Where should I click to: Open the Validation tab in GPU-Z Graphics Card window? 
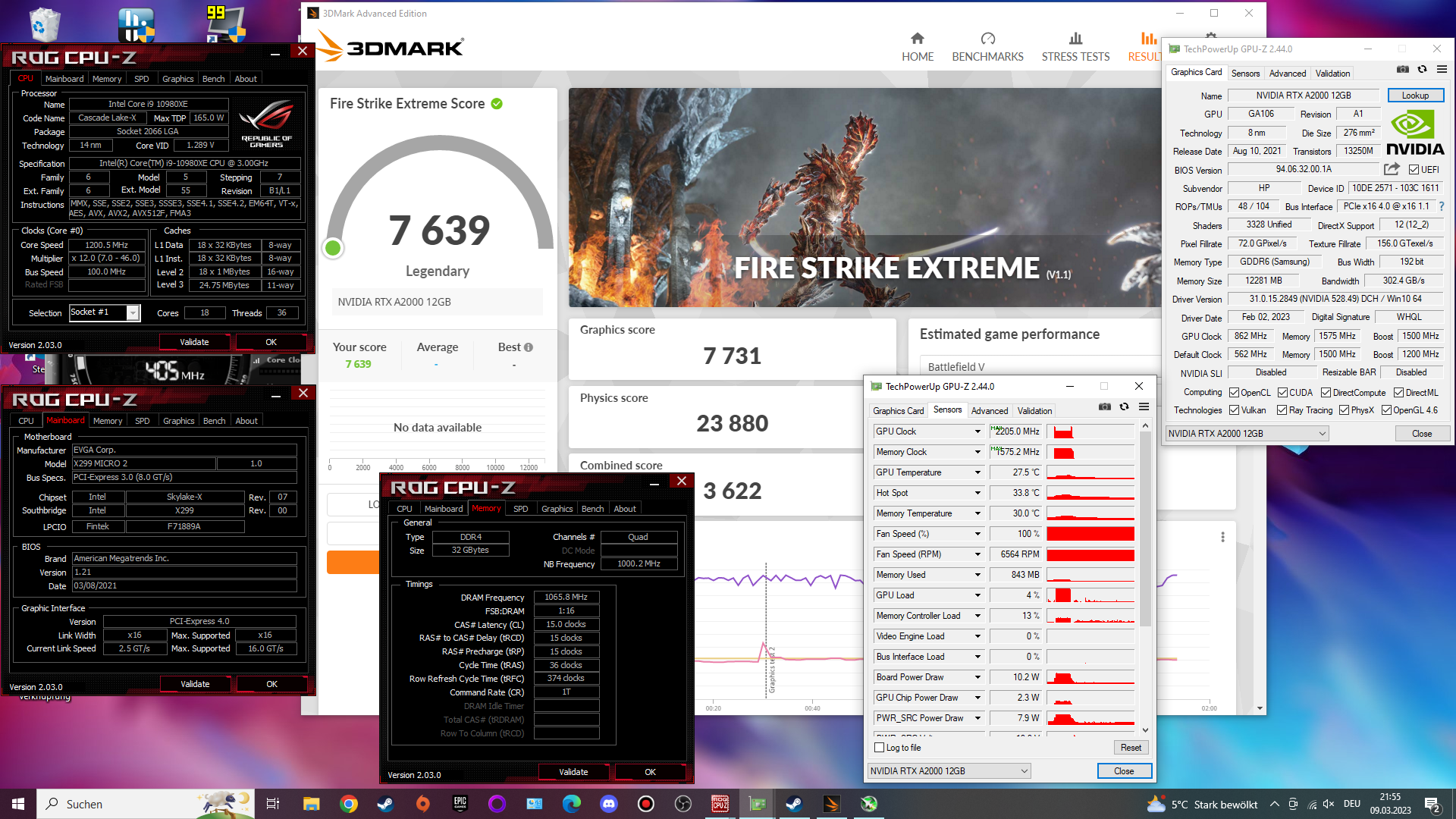(1332, 74)
